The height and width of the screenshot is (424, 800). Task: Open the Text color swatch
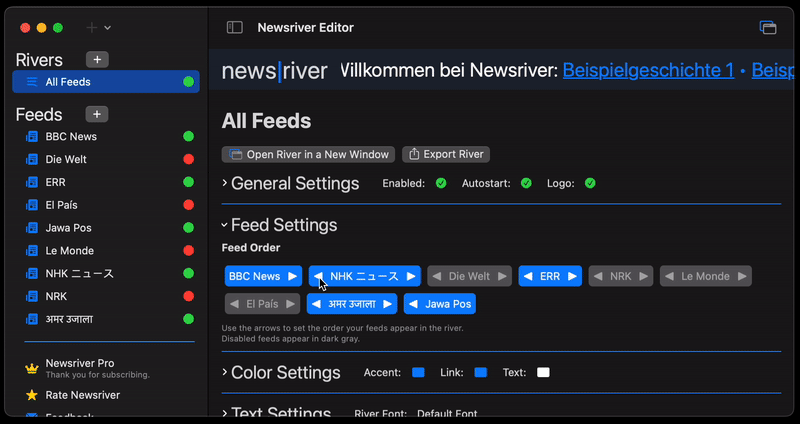tap(543, 372)
